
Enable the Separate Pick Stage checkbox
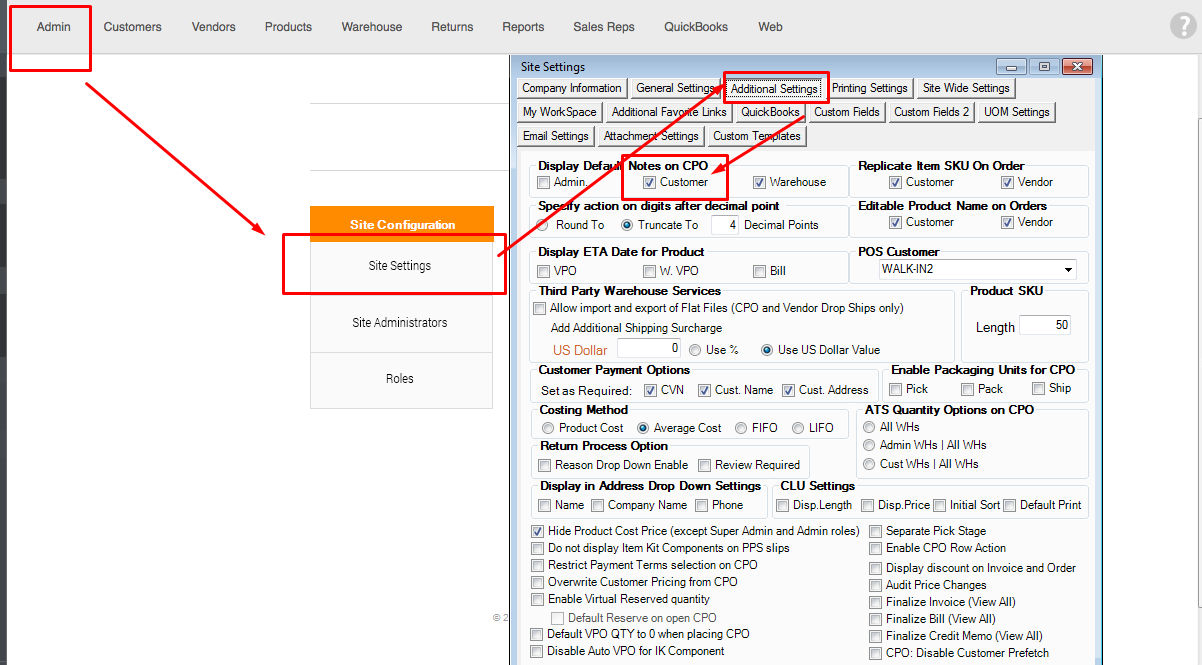pyautogui.click(x=876, y=531)
